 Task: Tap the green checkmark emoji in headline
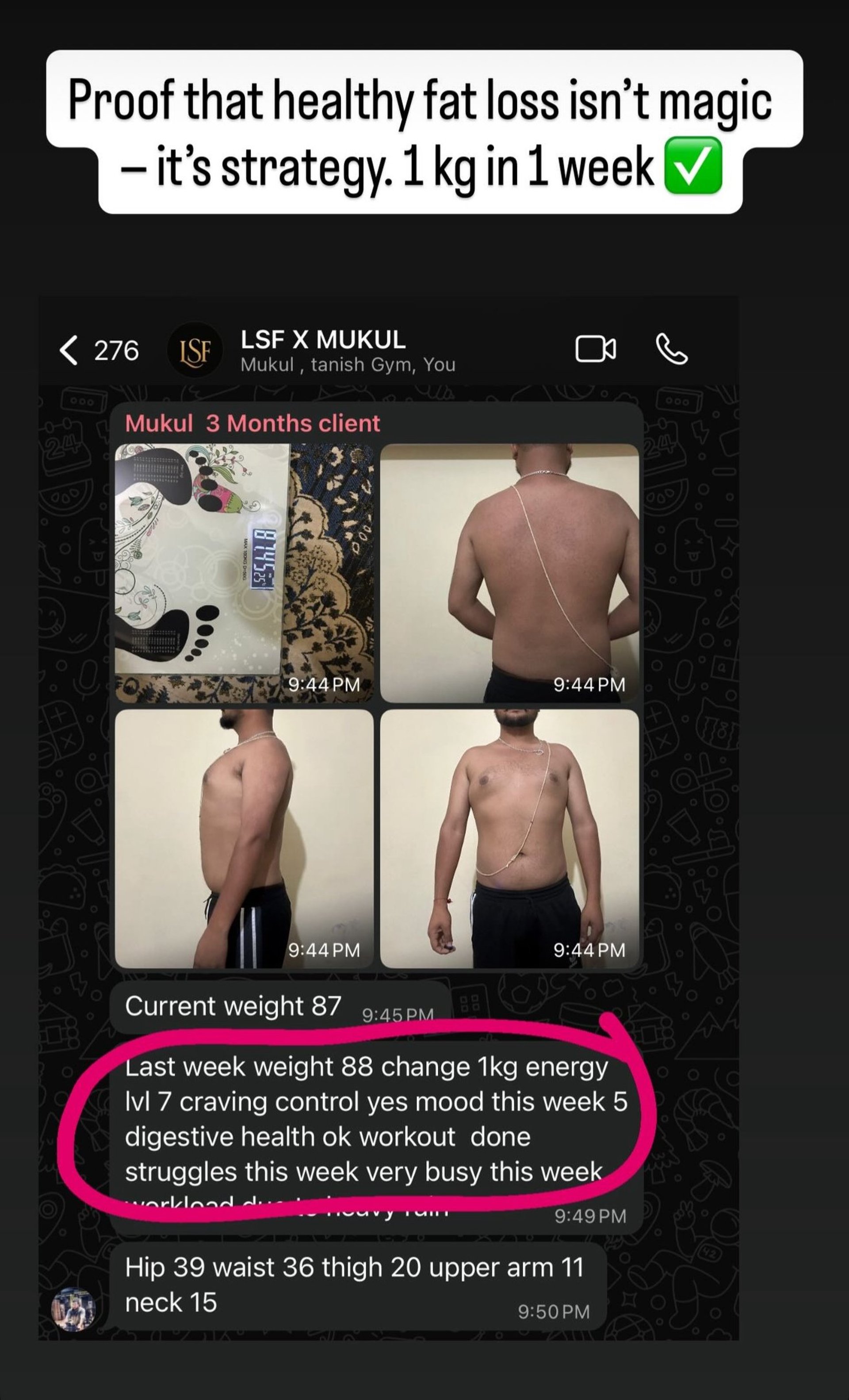click(x=693, y=165)
